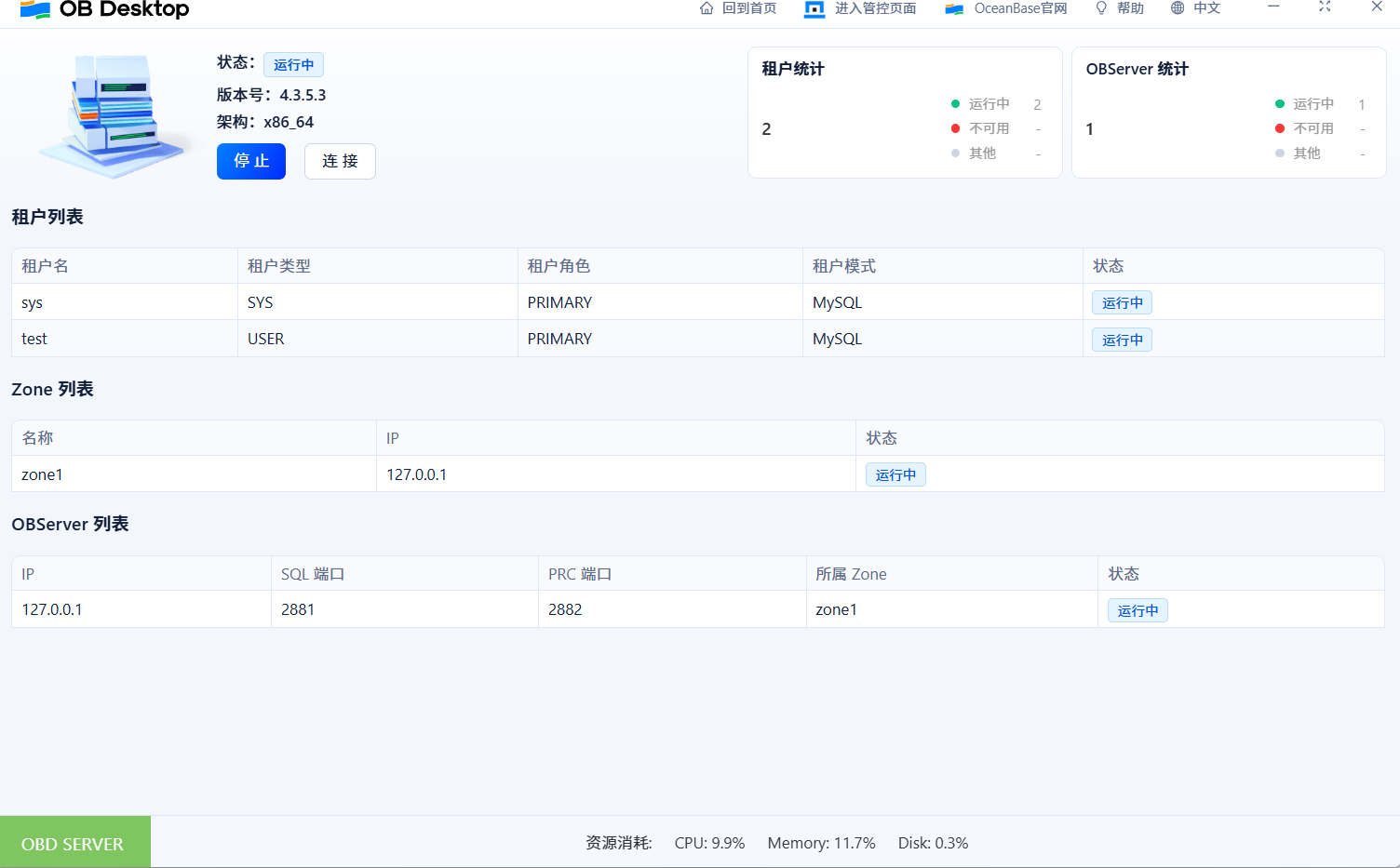1400x868 pixels.
Task: Click the home icon next to 回到首页
Action: 706,7
